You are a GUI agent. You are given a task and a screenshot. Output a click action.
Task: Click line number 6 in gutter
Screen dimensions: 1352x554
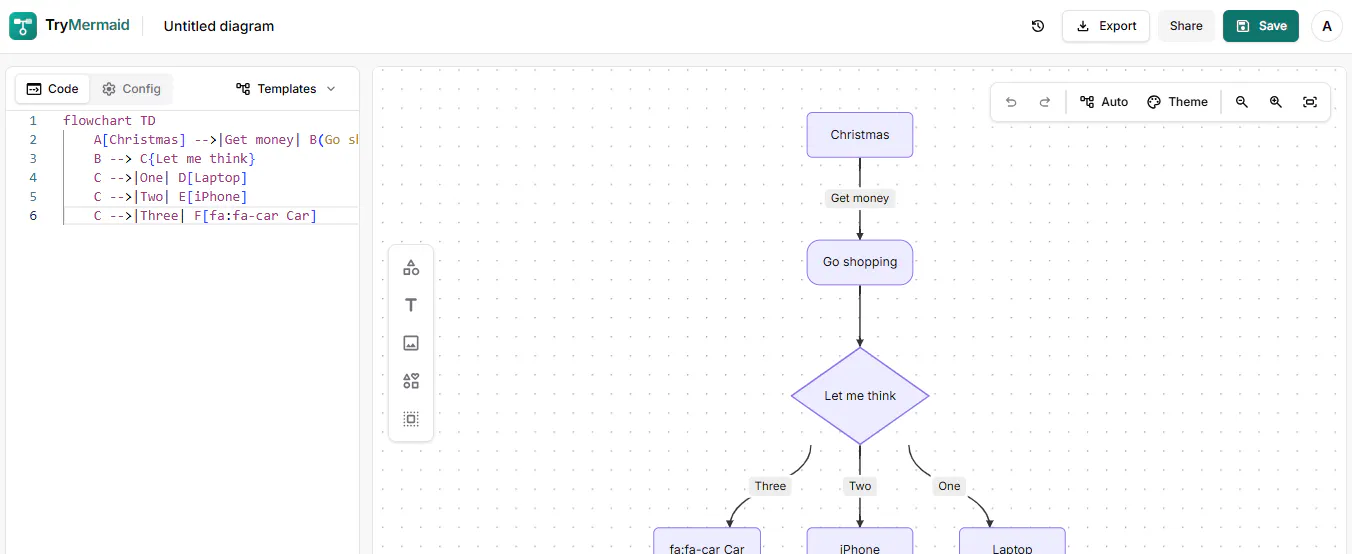pos(33,216)
